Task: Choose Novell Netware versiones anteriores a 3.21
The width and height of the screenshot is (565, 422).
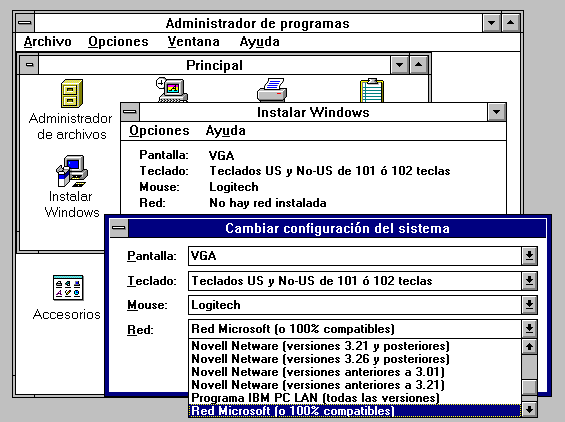Action: click(355, 385)
